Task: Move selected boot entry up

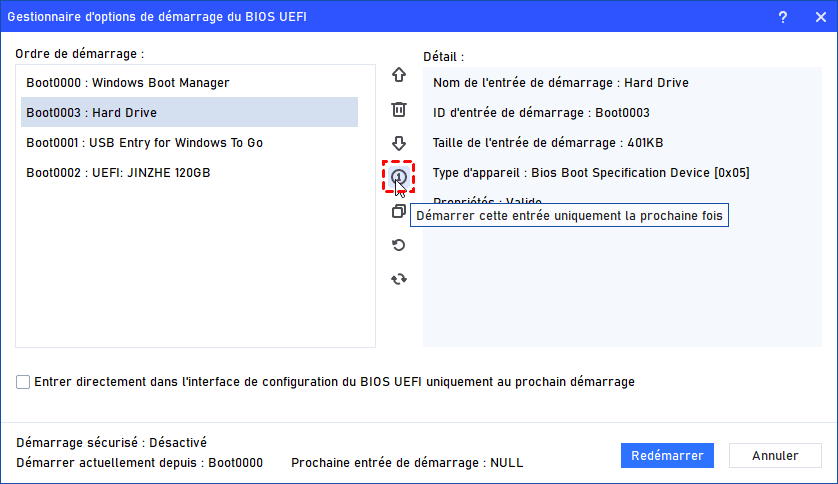Action: tap(399, 75)
